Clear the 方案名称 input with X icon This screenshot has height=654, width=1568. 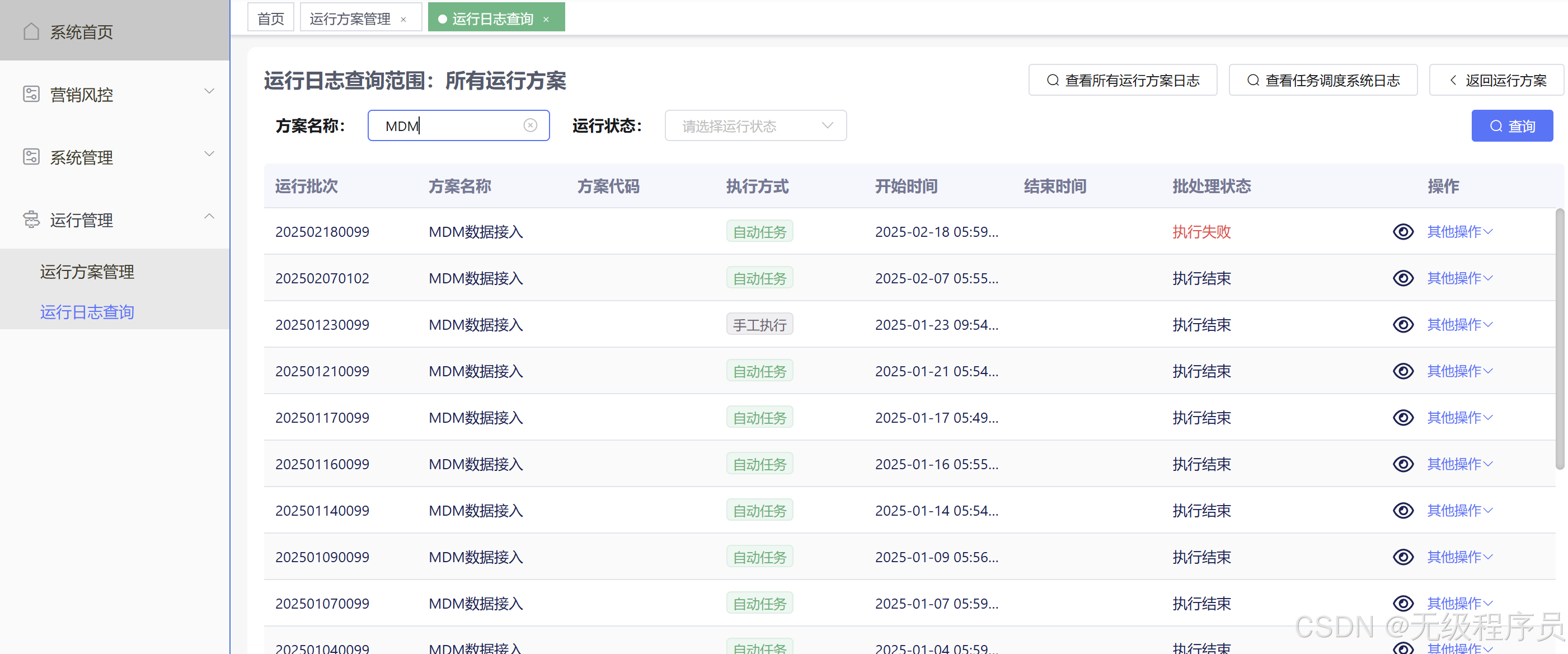530,125
